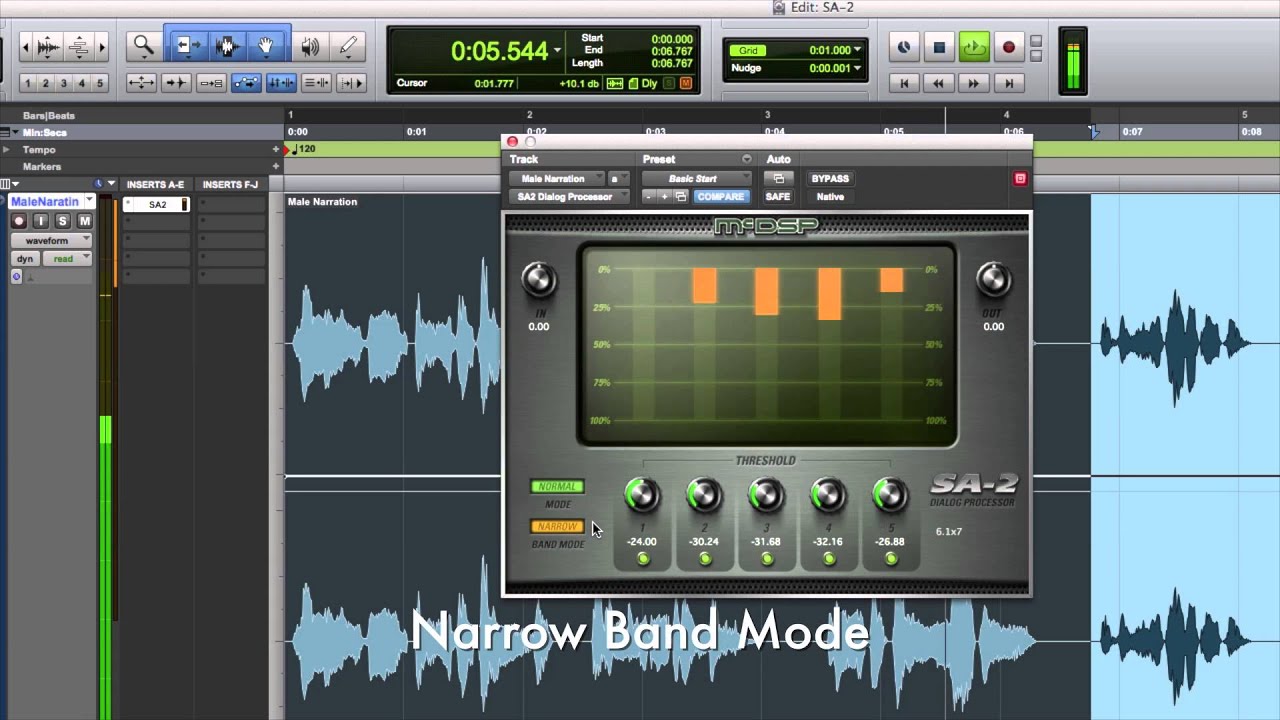Click the COMPARE button in plugin header

pyautogui.click(x=720, y=197)
